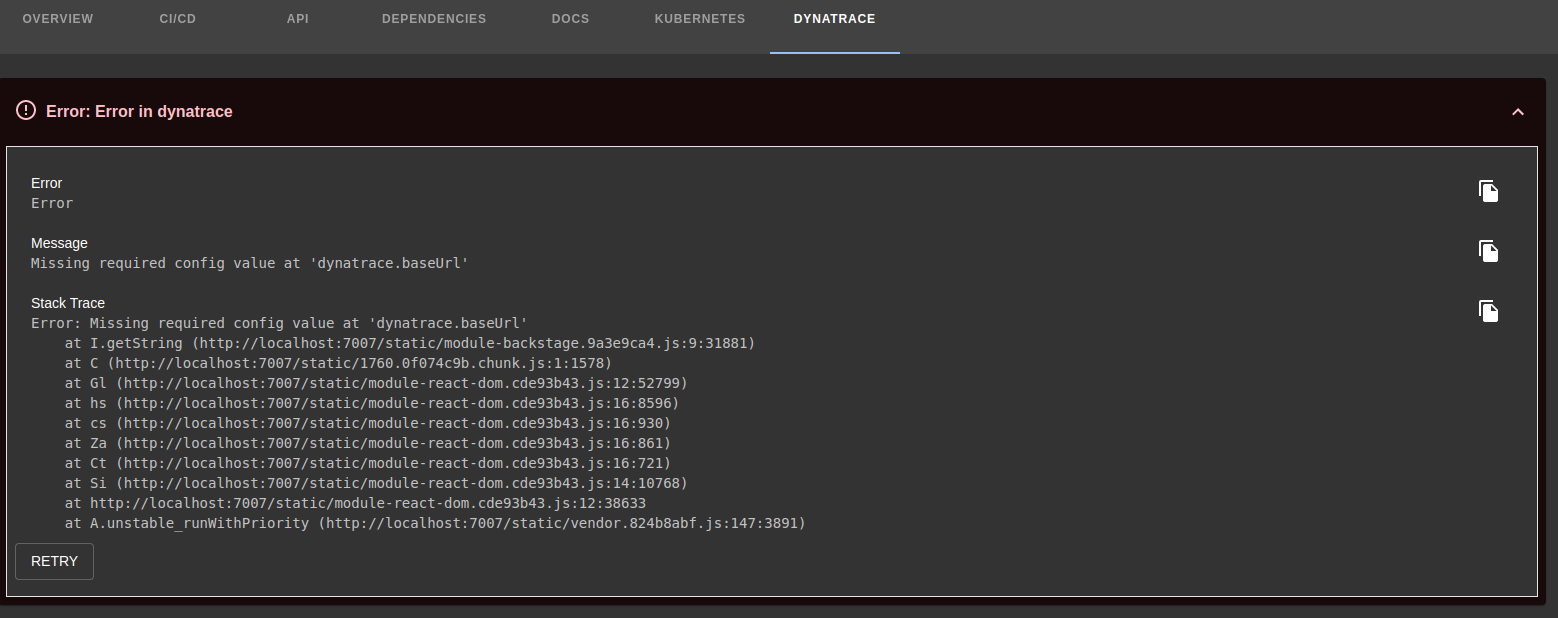Click the vendor.824b8abf.js stack frame entry

tap(434, 523)
